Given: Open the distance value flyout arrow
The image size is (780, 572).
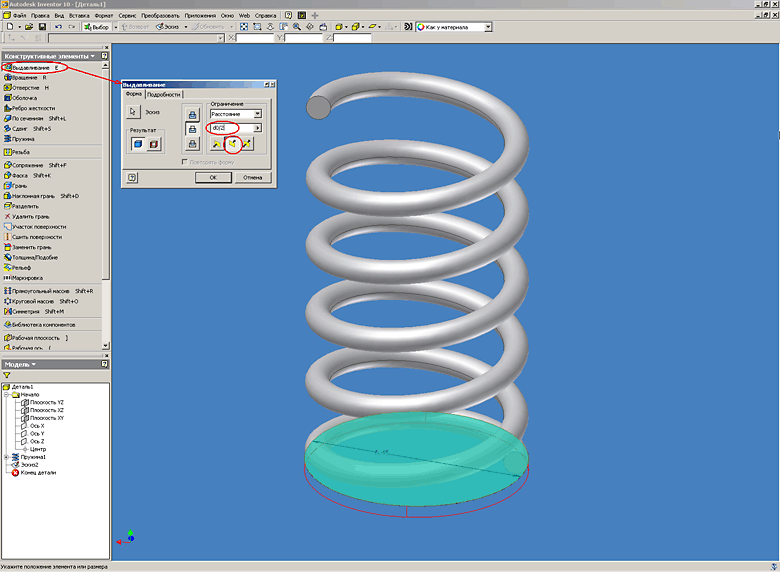Looking at the screenshot, I should coord(257,128).
